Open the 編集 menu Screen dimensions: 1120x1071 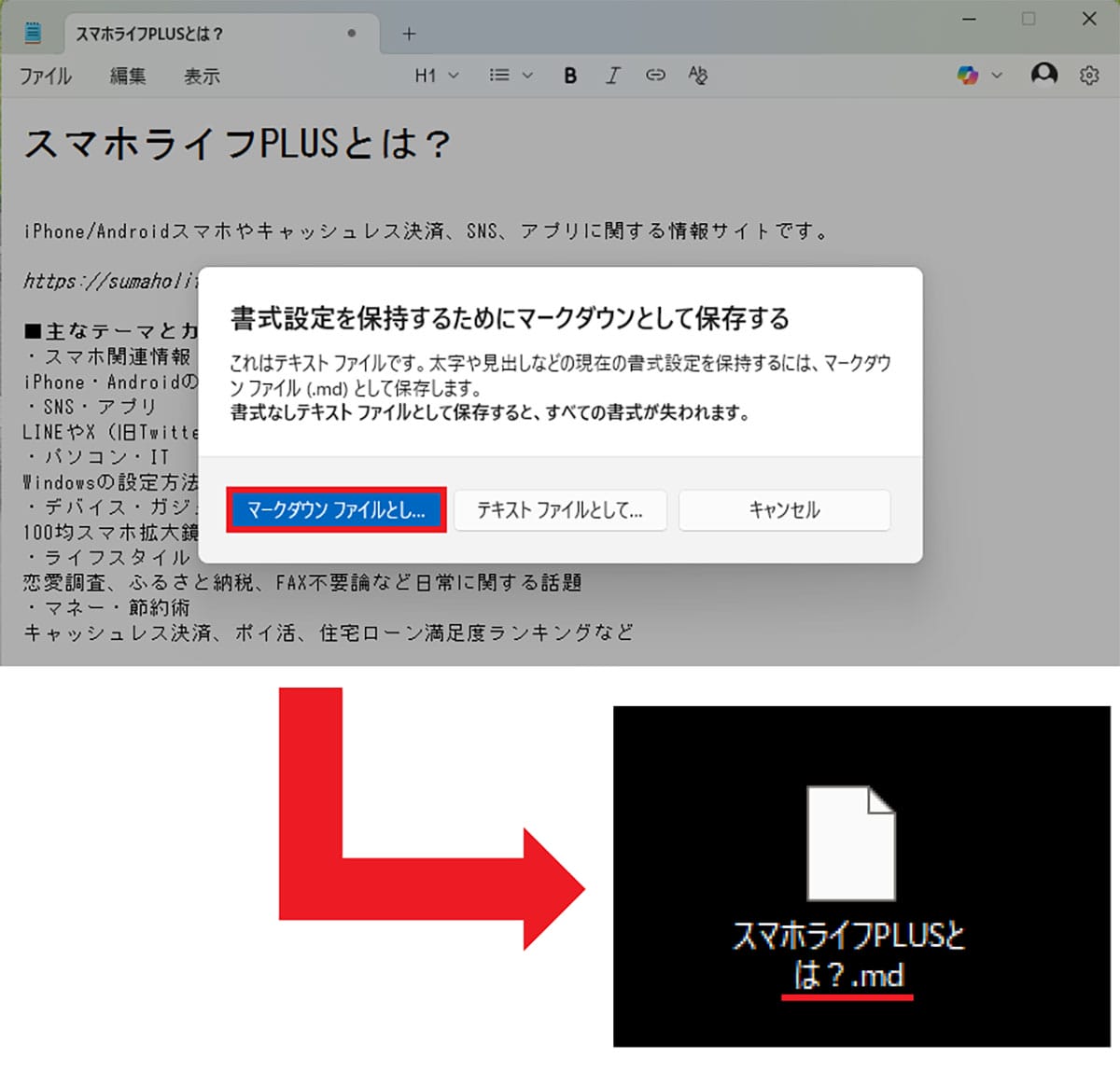[128, 76]
